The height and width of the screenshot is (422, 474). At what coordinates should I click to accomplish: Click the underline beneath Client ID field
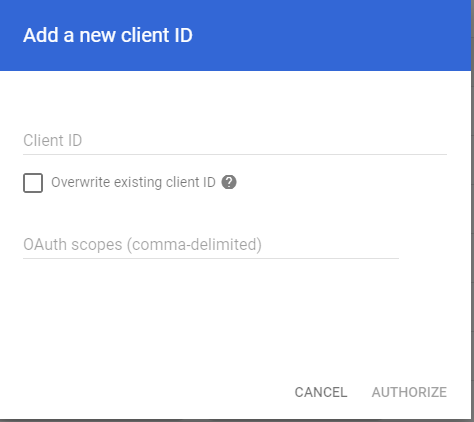click(235, 155)
